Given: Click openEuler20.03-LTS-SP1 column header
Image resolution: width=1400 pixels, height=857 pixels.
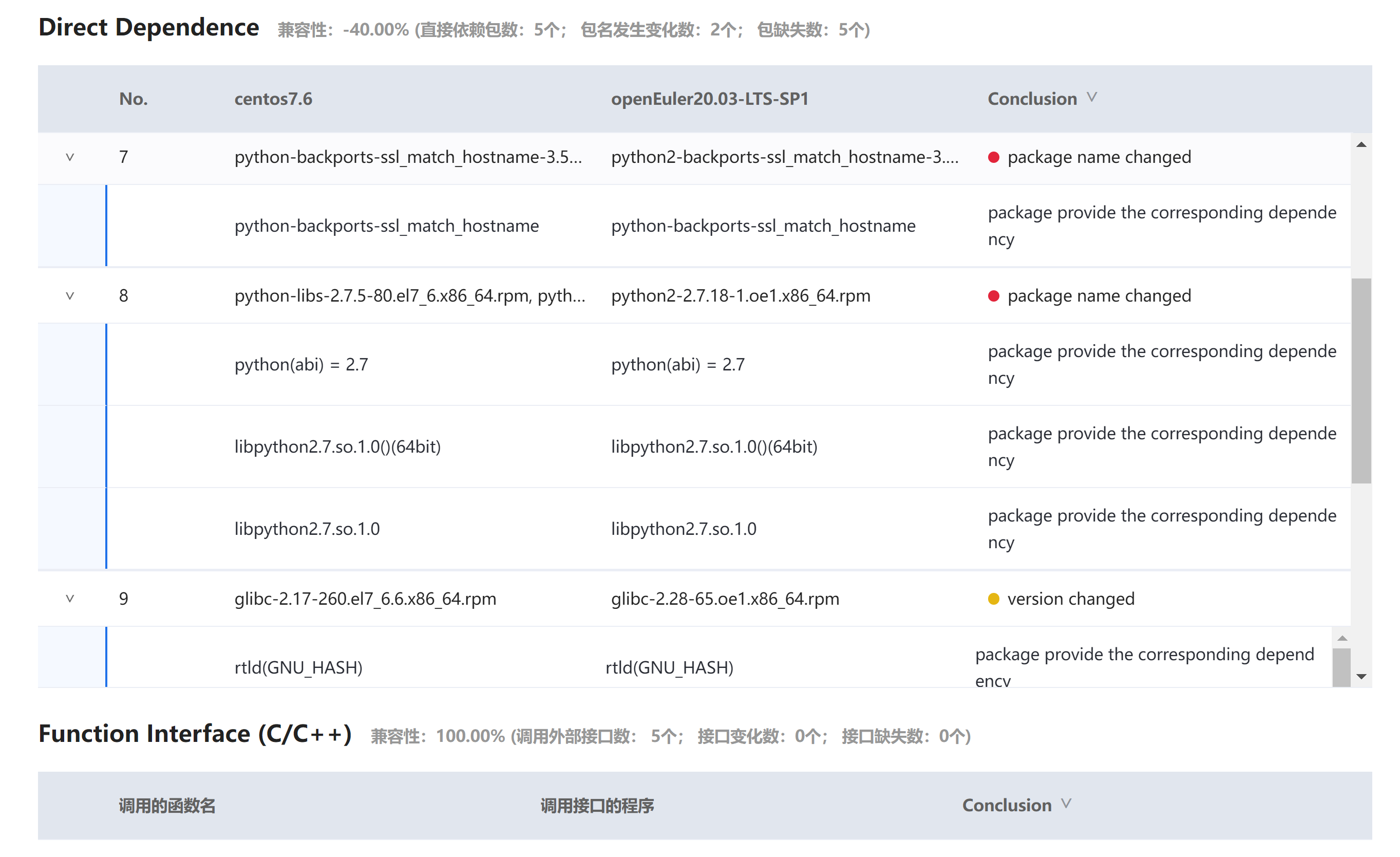Looking at the screenshot, I should pos(710,99).
